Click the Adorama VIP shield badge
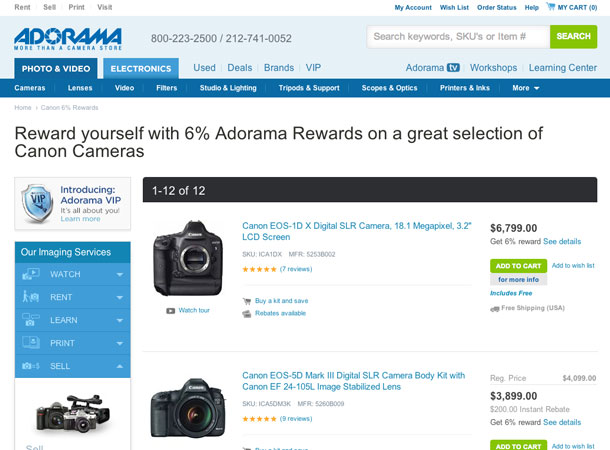Viewport: 610px width, 450px height. 37,203
